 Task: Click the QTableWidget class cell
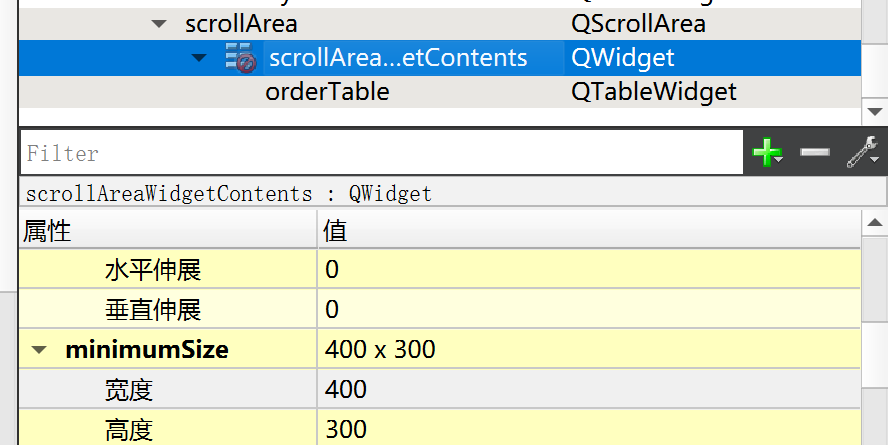654,92
